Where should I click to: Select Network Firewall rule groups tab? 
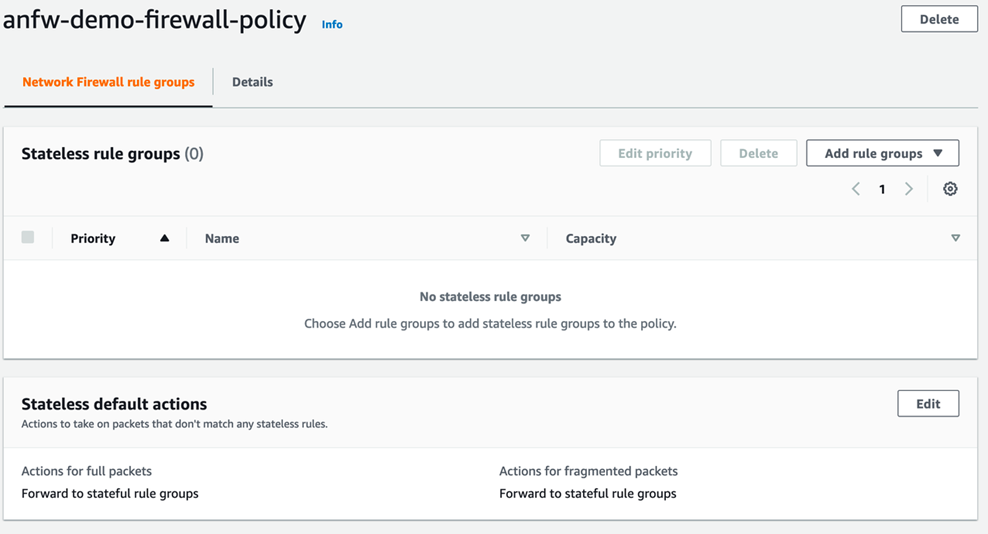[108, 82]
